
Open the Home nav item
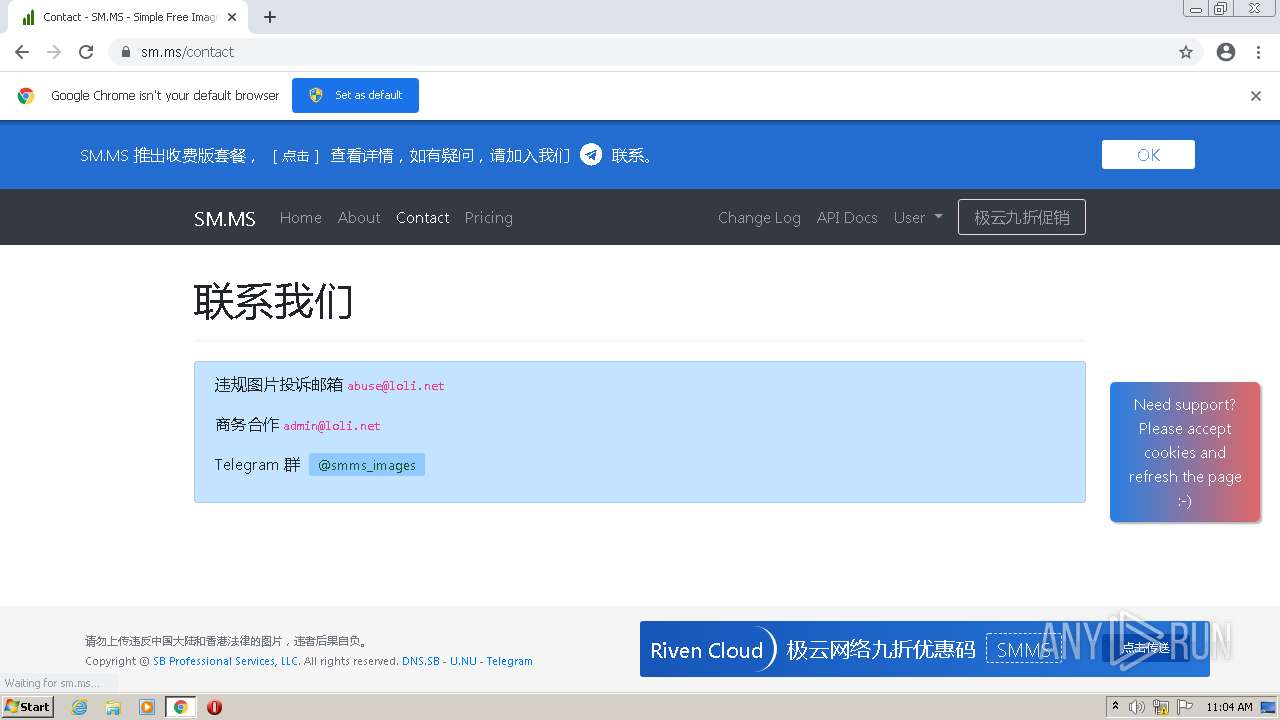[301, 218]
